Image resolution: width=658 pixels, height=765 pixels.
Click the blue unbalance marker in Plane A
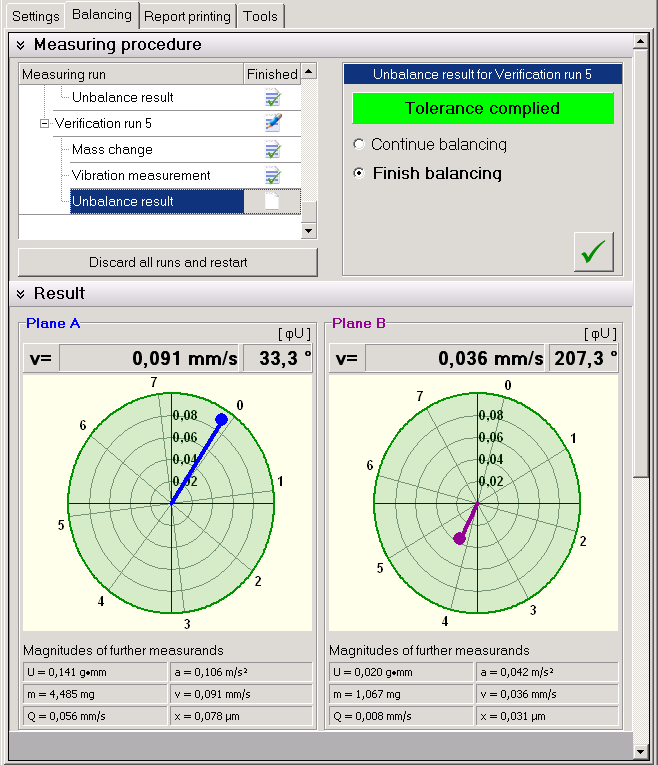point(222,419)
